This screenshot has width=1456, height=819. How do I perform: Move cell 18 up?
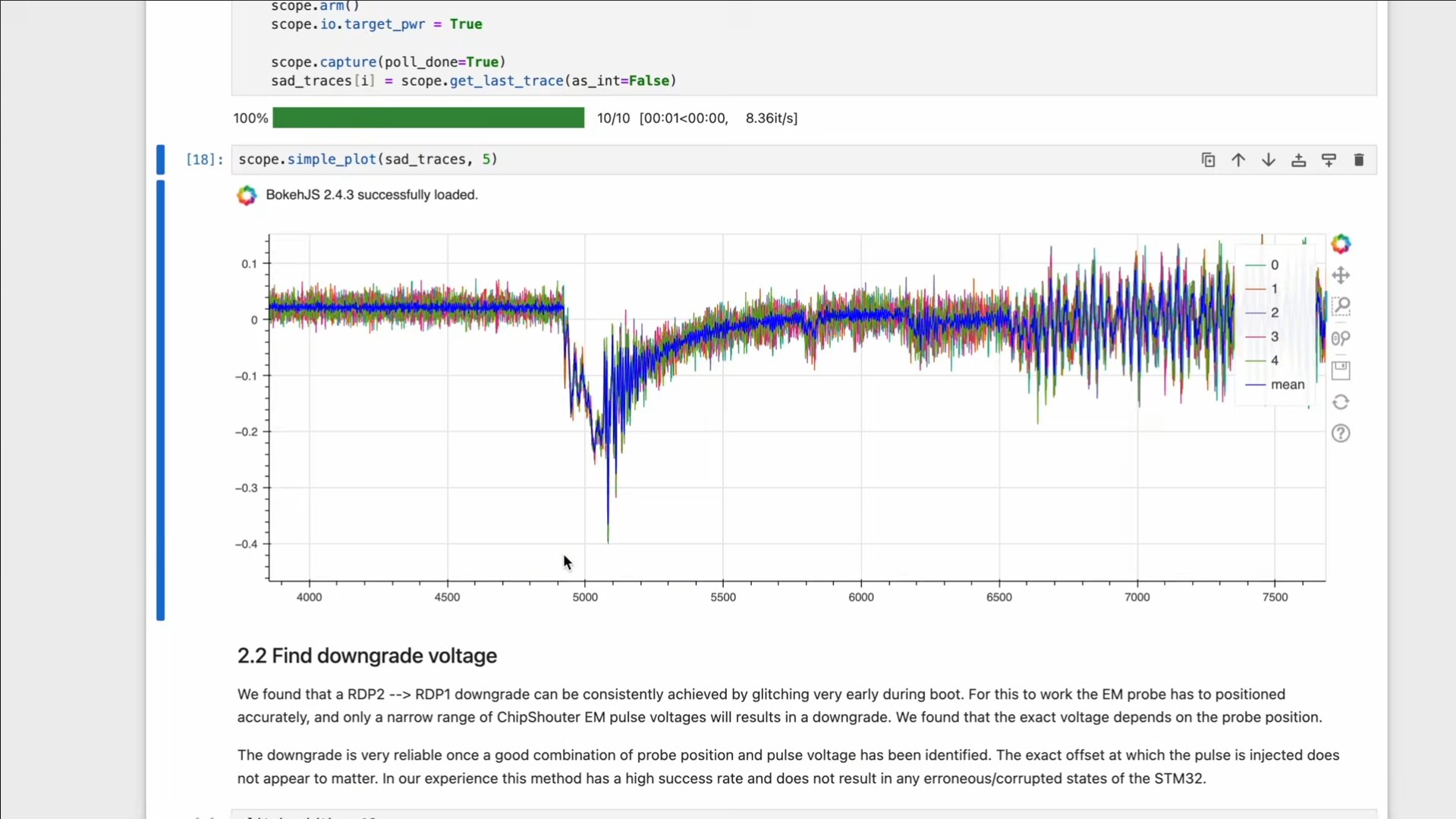point(1238,160)
